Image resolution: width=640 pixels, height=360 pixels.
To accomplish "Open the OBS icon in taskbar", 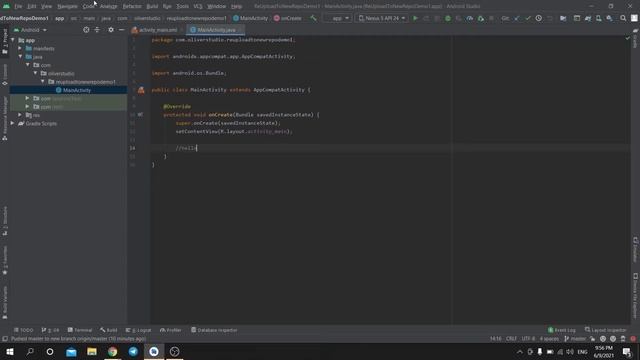I will coord(174,351).
